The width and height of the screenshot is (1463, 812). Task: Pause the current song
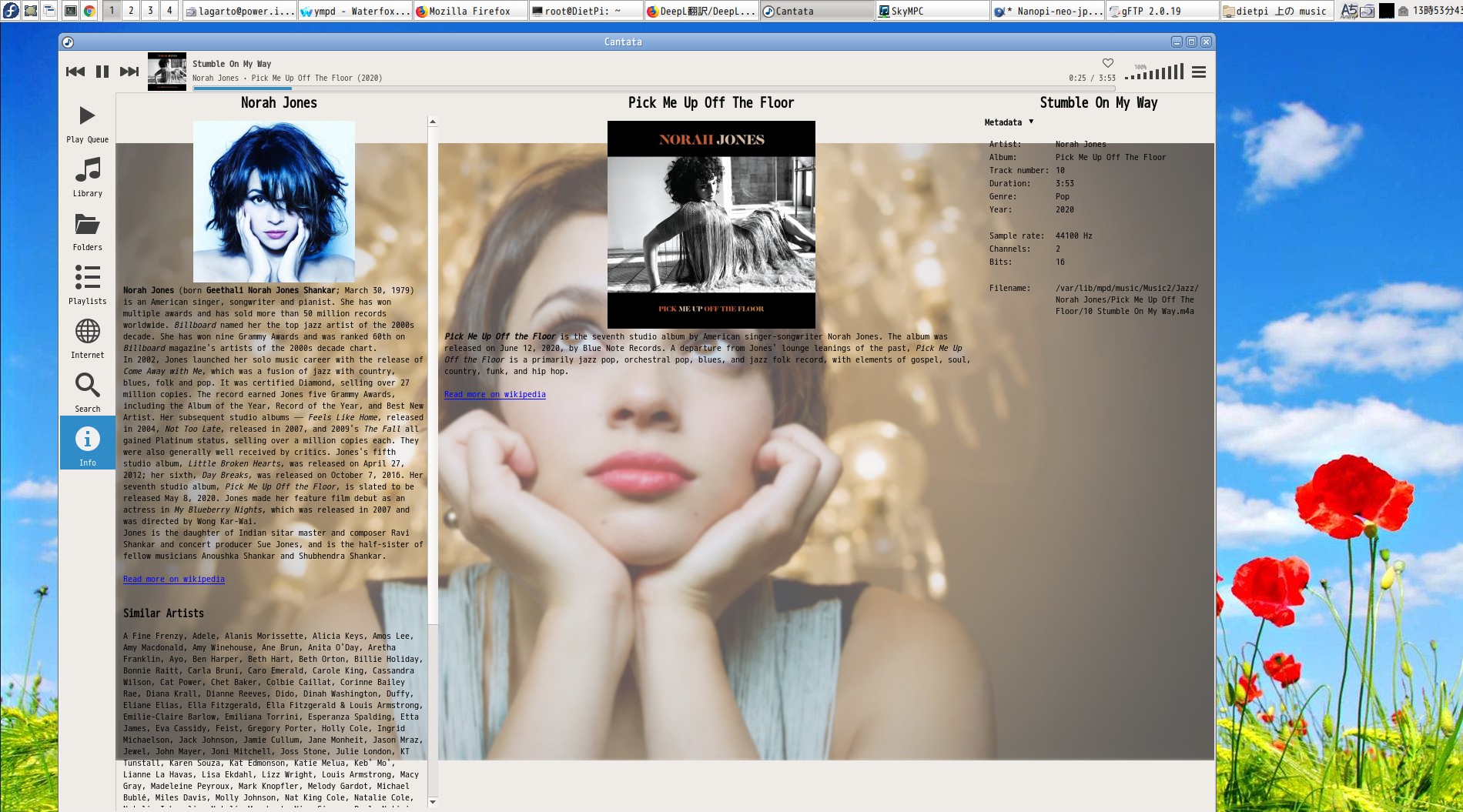click(x=102, y=72)
